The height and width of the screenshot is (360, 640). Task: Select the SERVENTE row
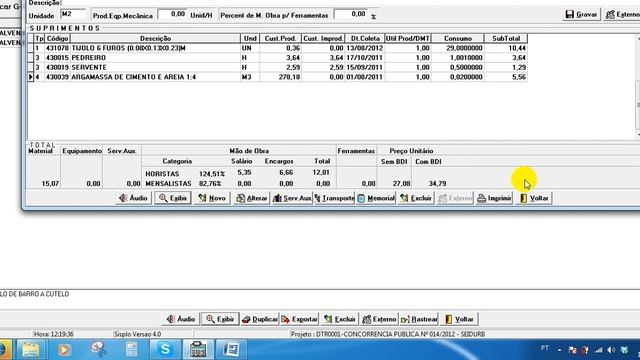coord(278,67)
